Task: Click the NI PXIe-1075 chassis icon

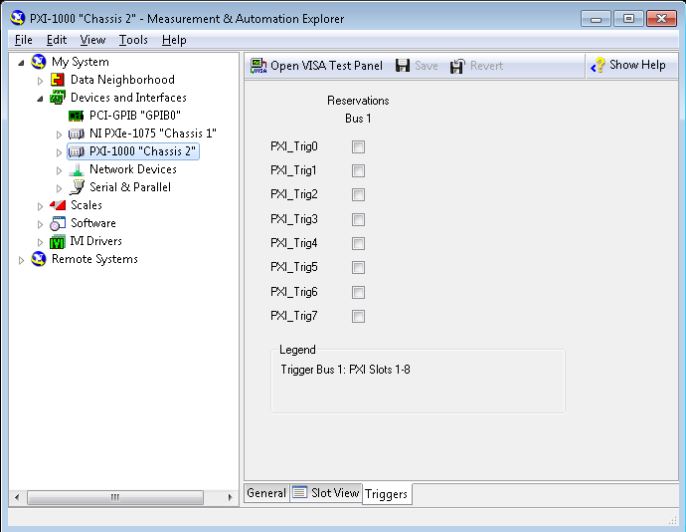Action: tap(76, 134)
